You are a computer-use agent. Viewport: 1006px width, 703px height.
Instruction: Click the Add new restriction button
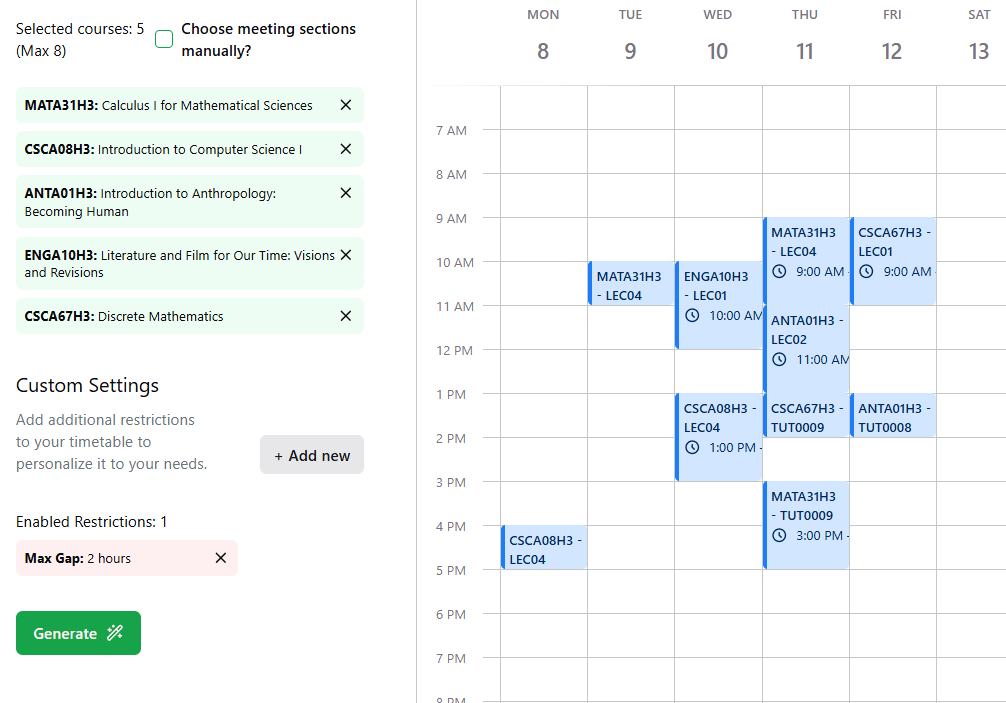coord(311,454)
